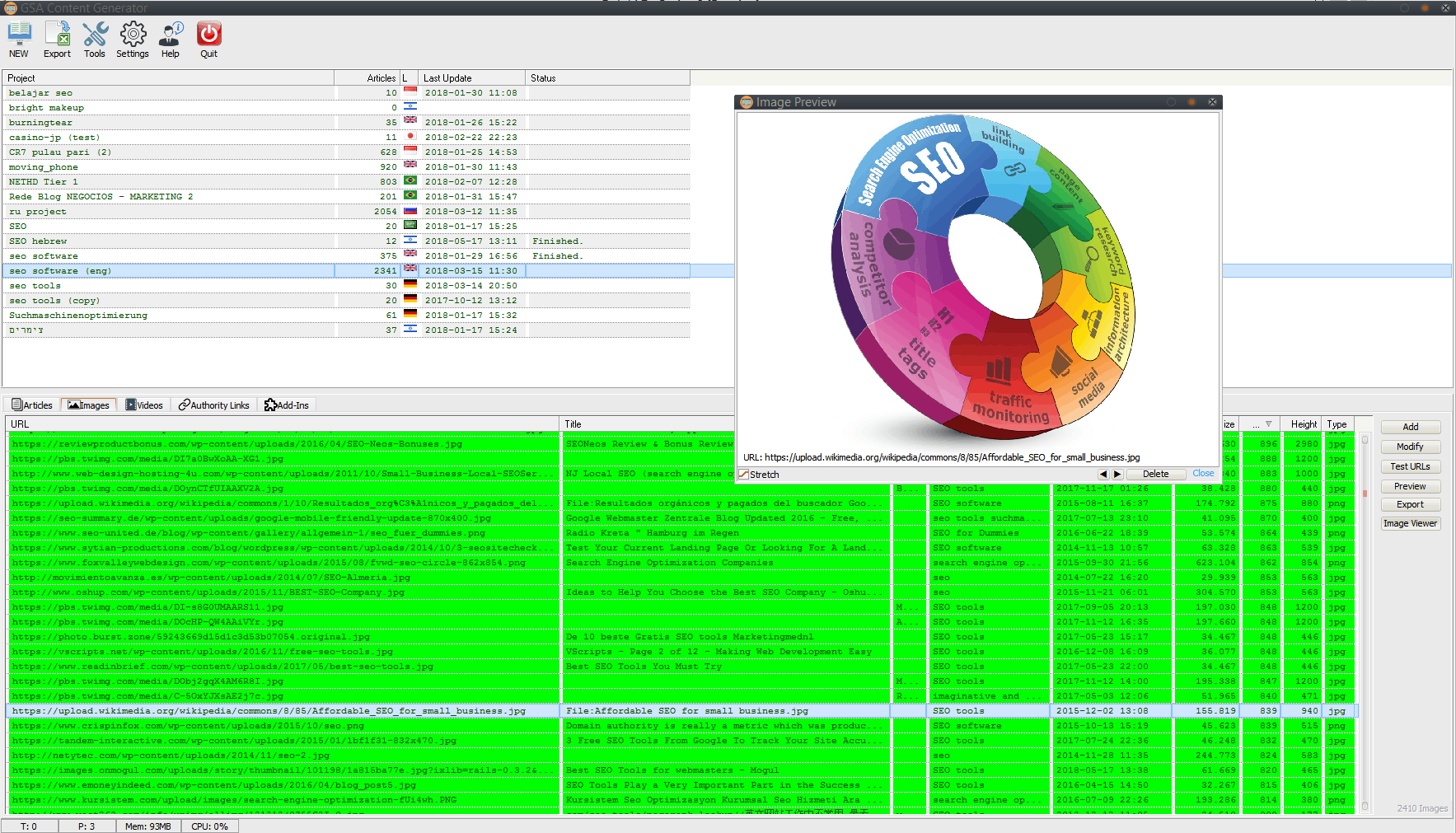Select the reviewproductbonus.com SEO-Neos-Bonuses.jpg URL row

[x=283, y=444]
